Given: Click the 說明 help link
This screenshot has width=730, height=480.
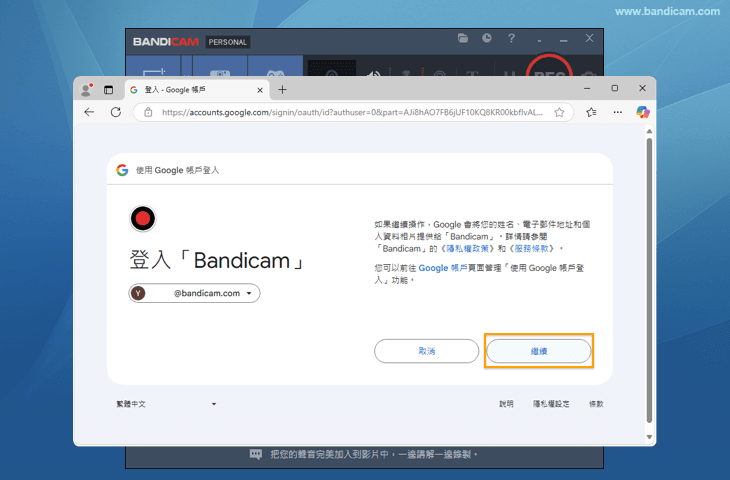Looking at the screenshot, I should coord(507,404).
